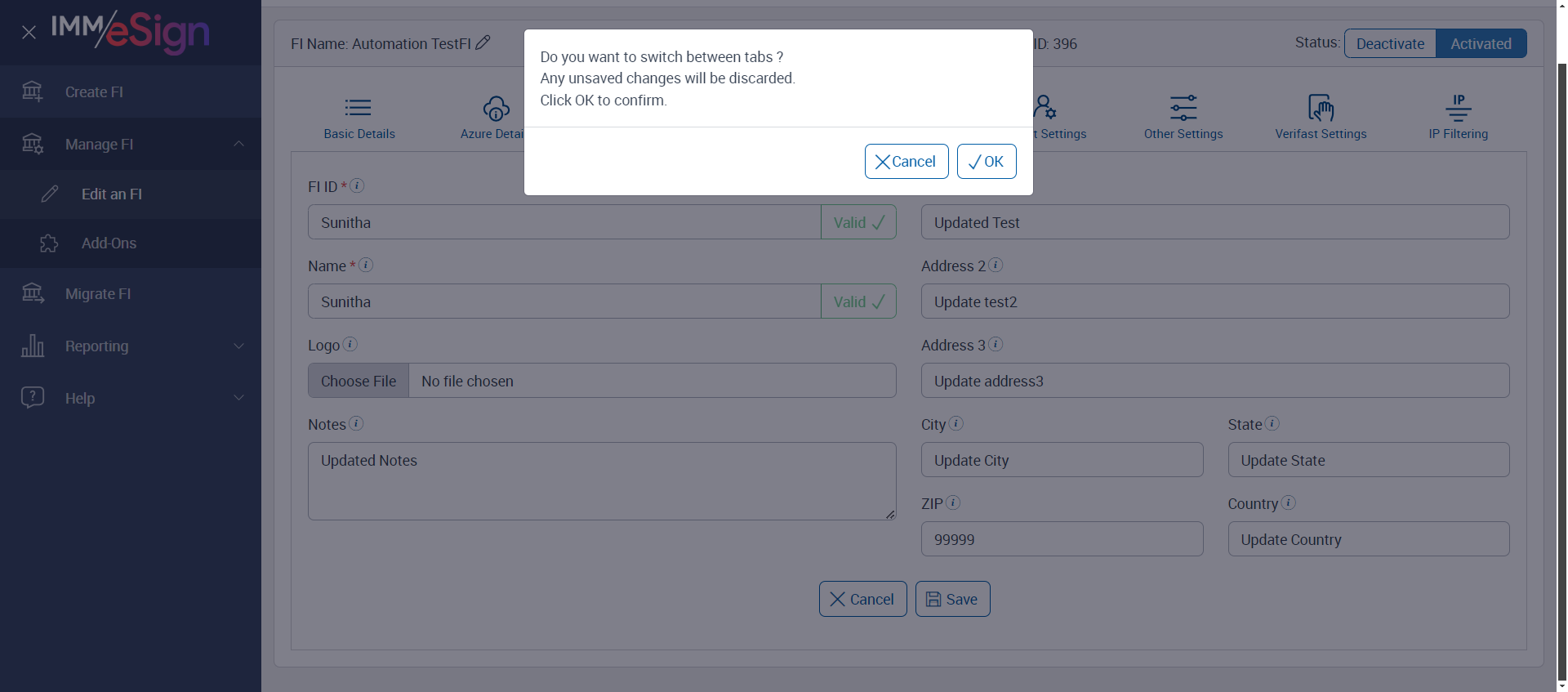Viewport: 1568px width, 692px height.
Task: Open Verifast Settings tab icon
Action: 1321,108
